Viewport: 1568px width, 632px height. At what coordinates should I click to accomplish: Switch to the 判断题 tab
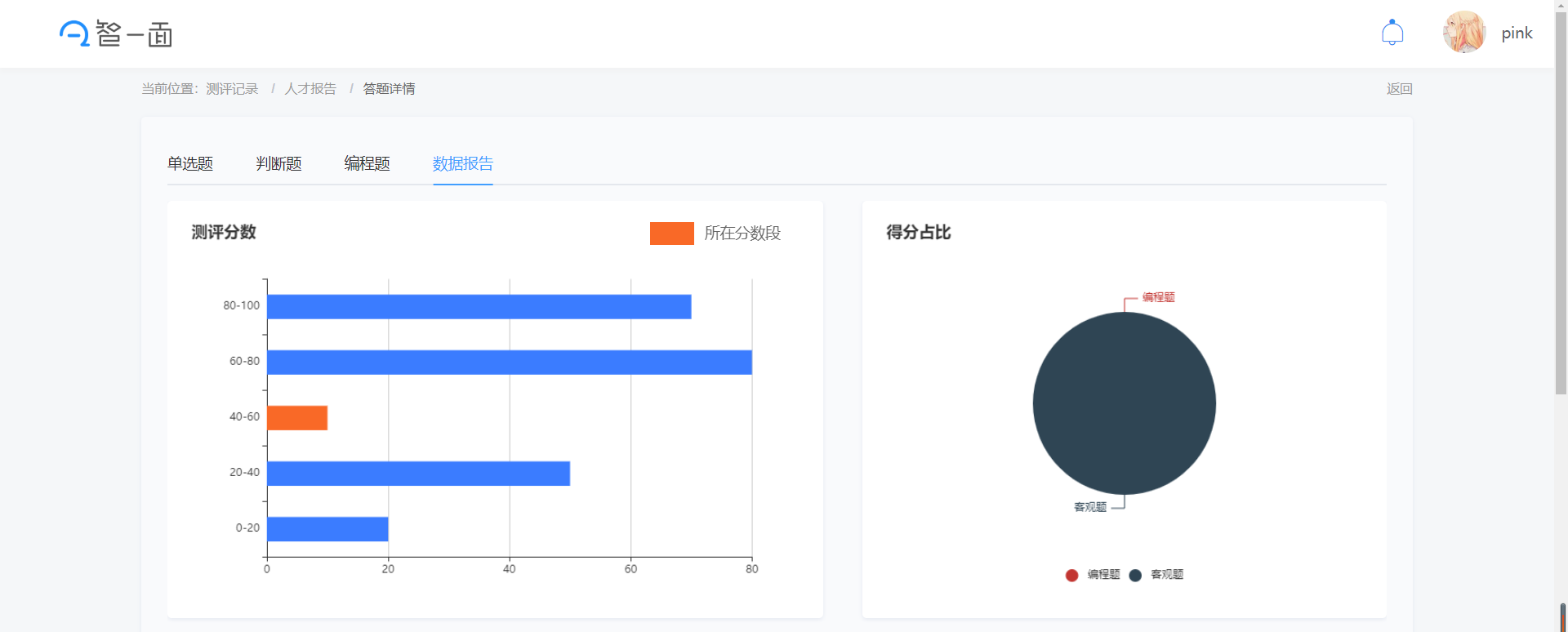coord(278,163)
